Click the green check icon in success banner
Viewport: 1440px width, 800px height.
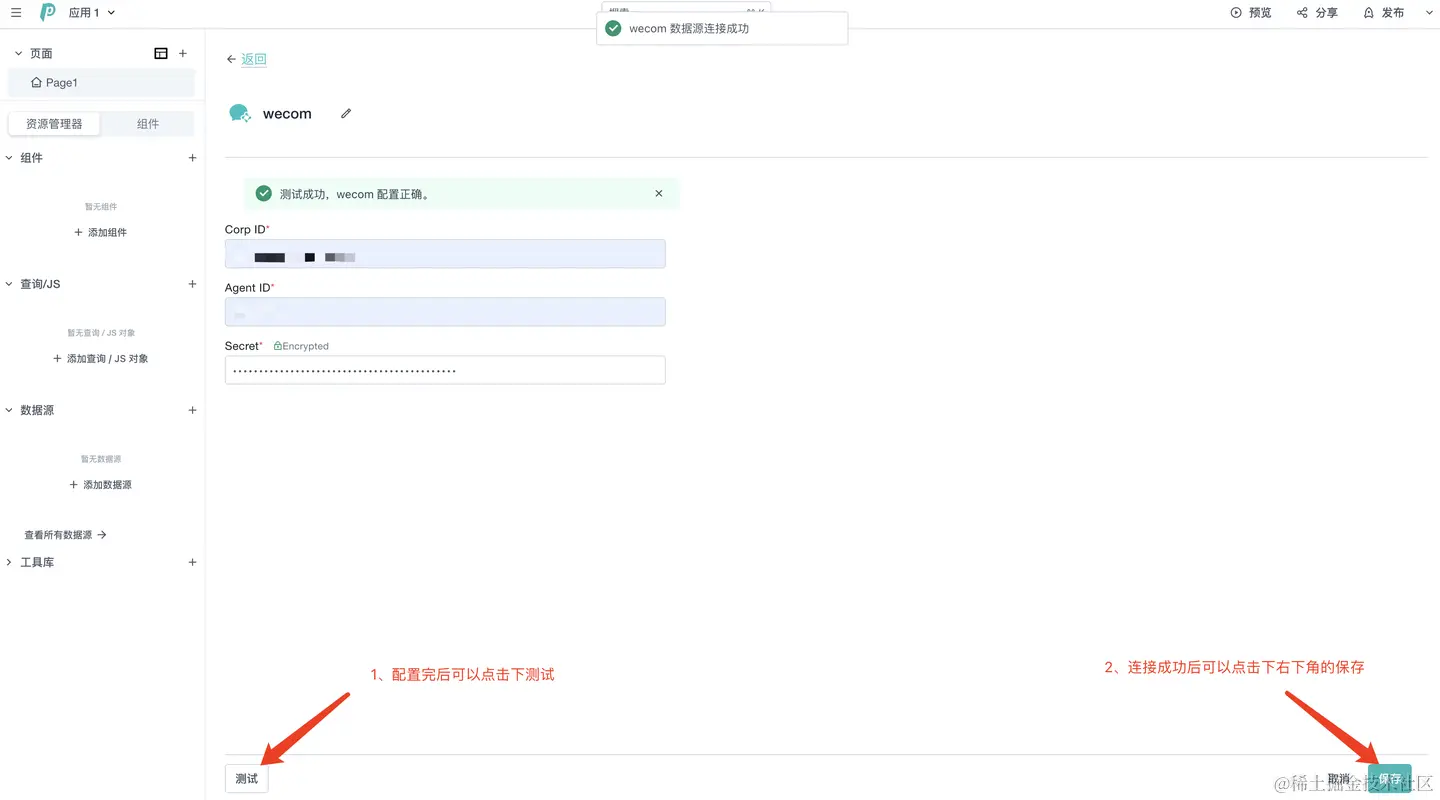point(264,194)
